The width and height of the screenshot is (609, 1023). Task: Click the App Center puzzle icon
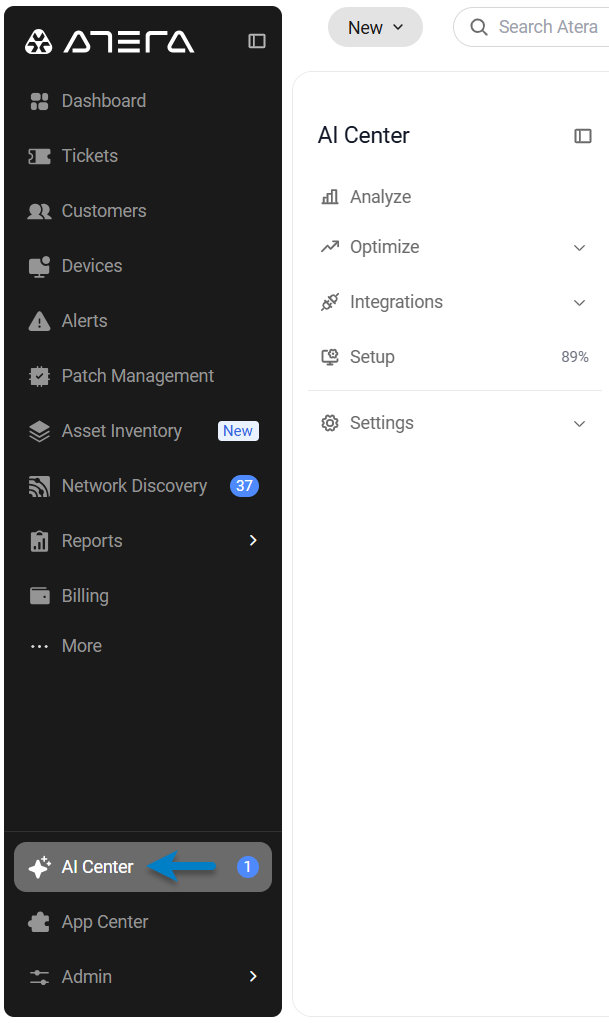pyautogui.click(x=39, y=922)
